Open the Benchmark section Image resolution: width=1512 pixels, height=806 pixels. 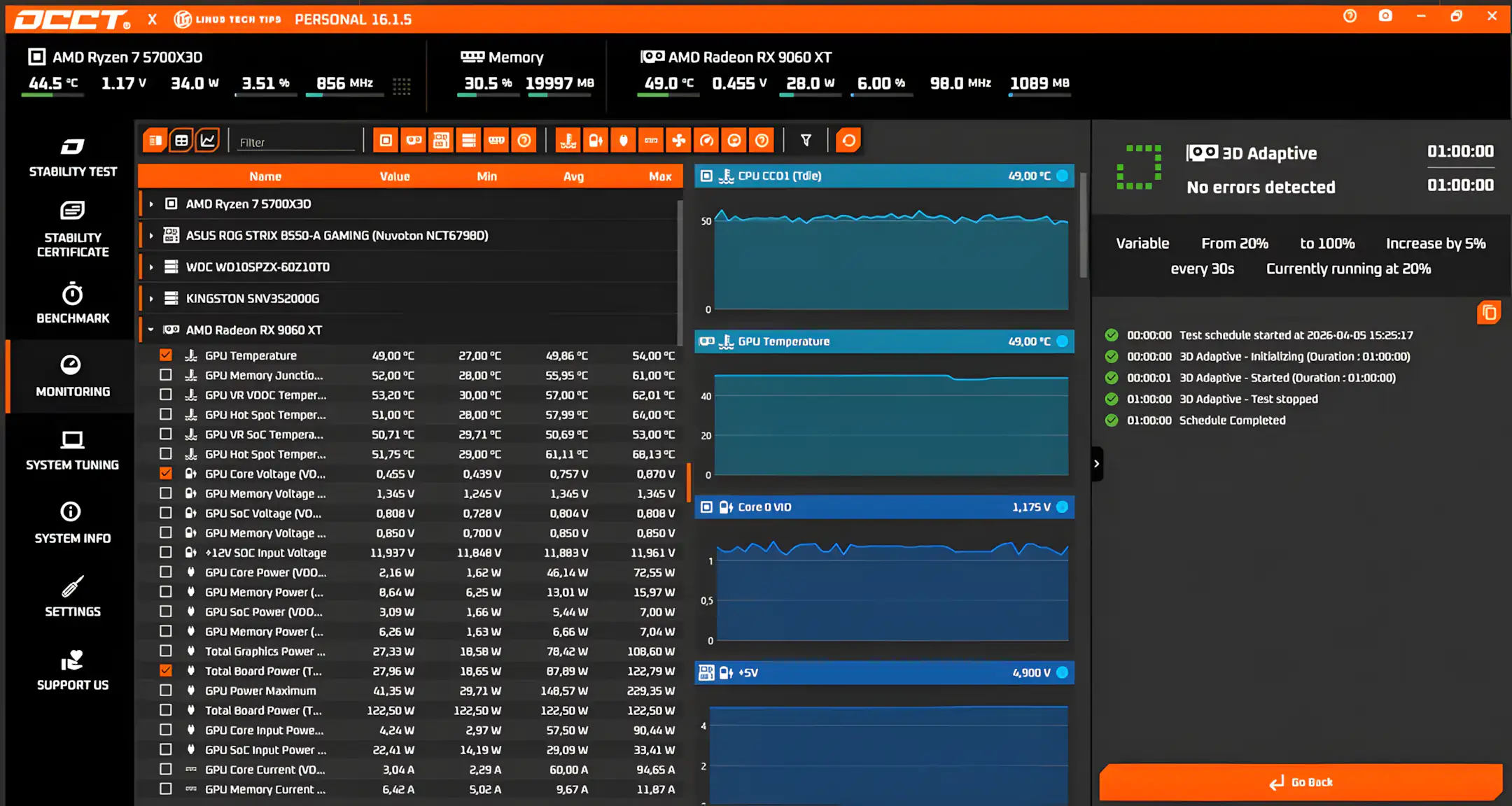[x=73, y=304]
